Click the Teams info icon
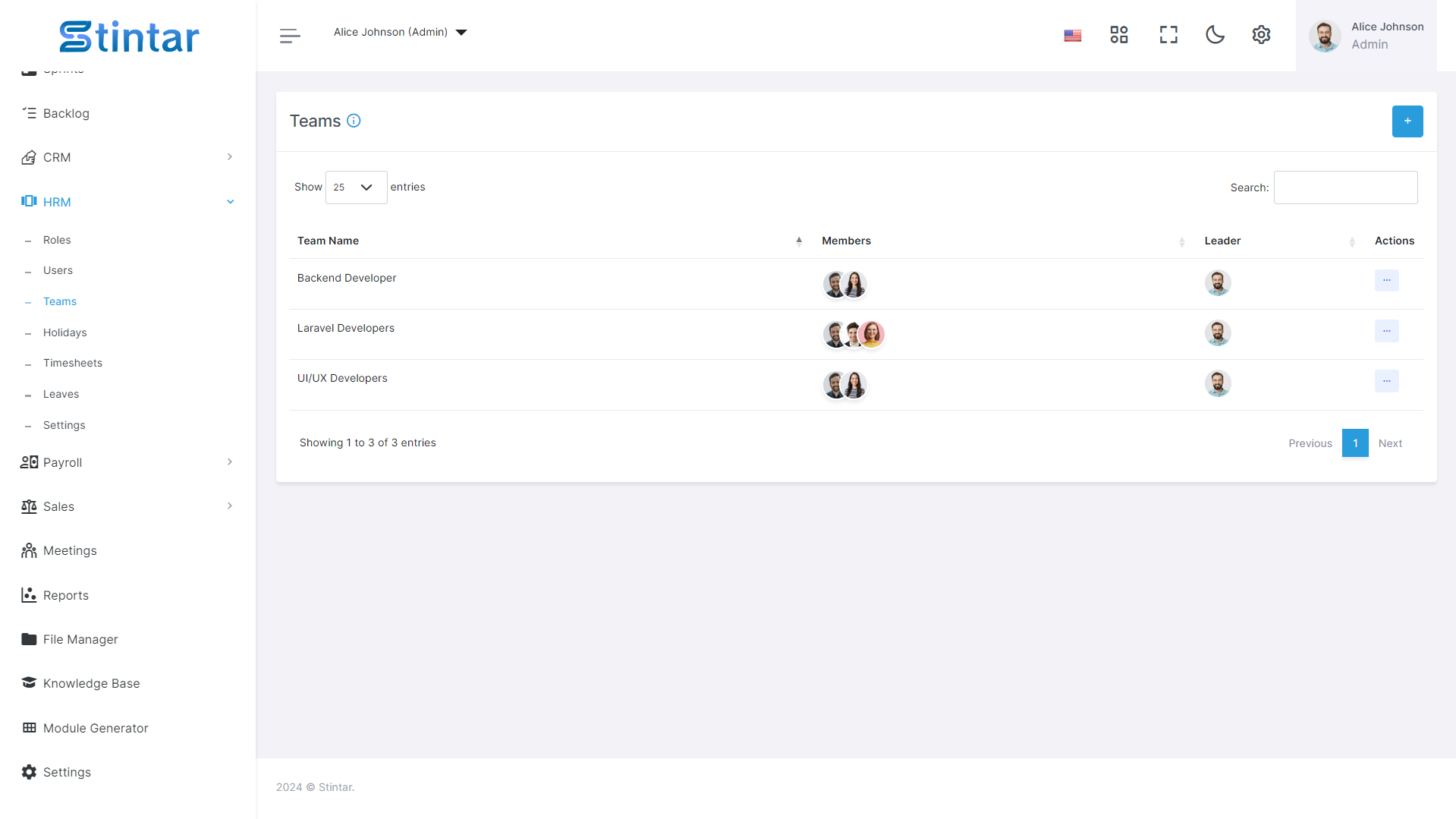 click(x=354, y=121)
